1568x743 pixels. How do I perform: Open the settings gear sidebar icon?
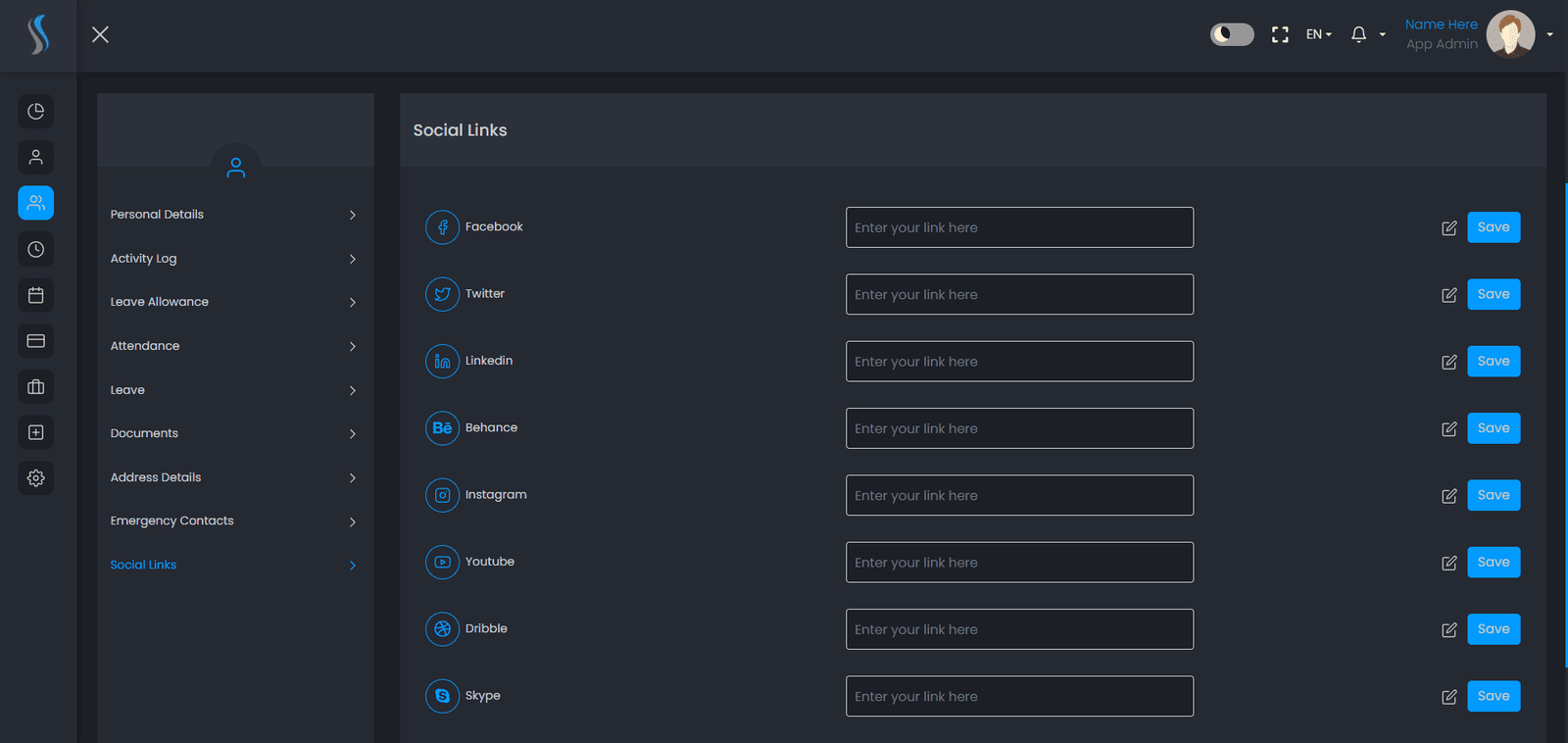click(x=36, y=478)
